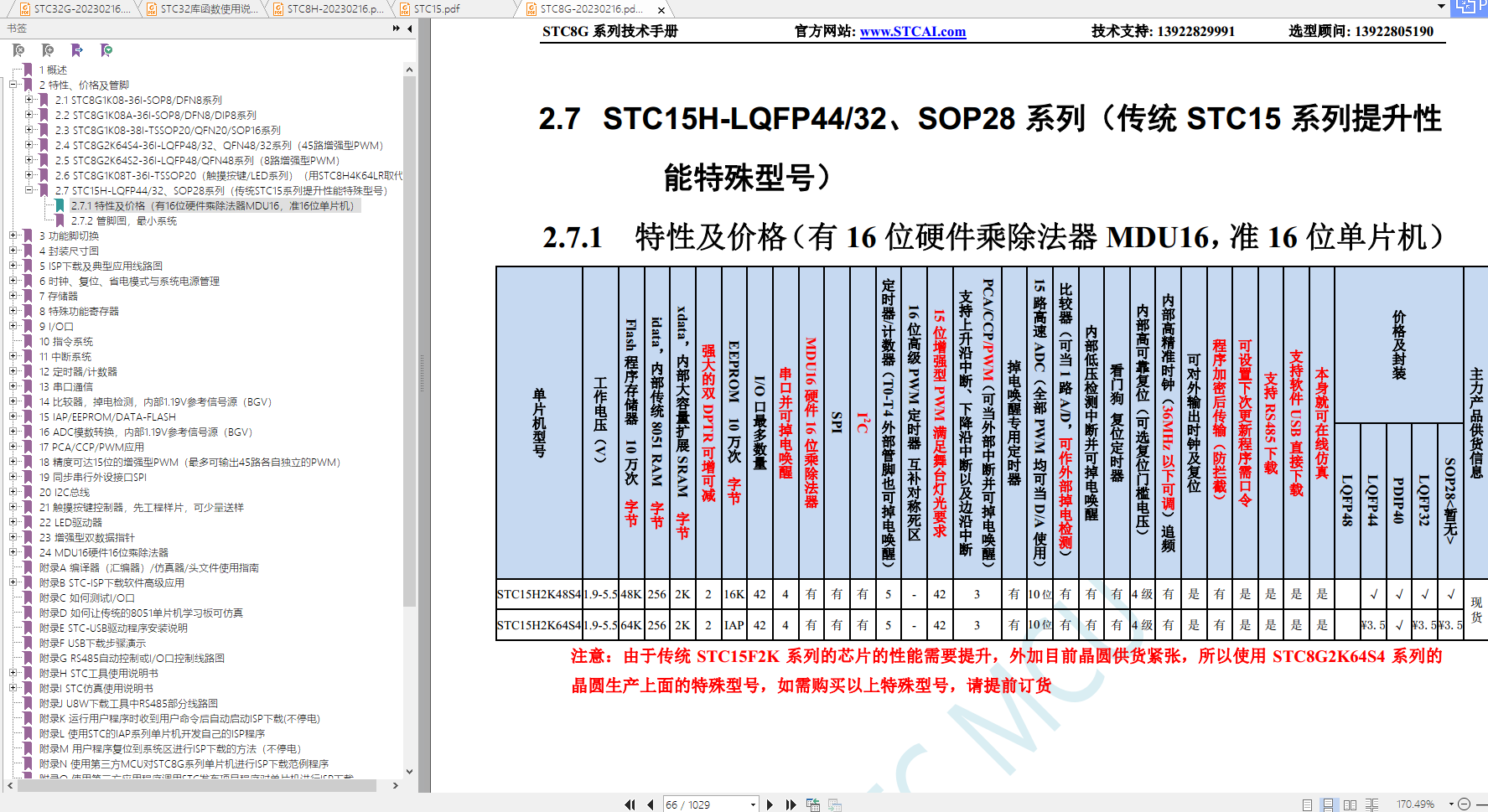Click the bookmark panel scroll-down arrow
The width and height of the screenshot is (1488, 812).
pos(409,772)
